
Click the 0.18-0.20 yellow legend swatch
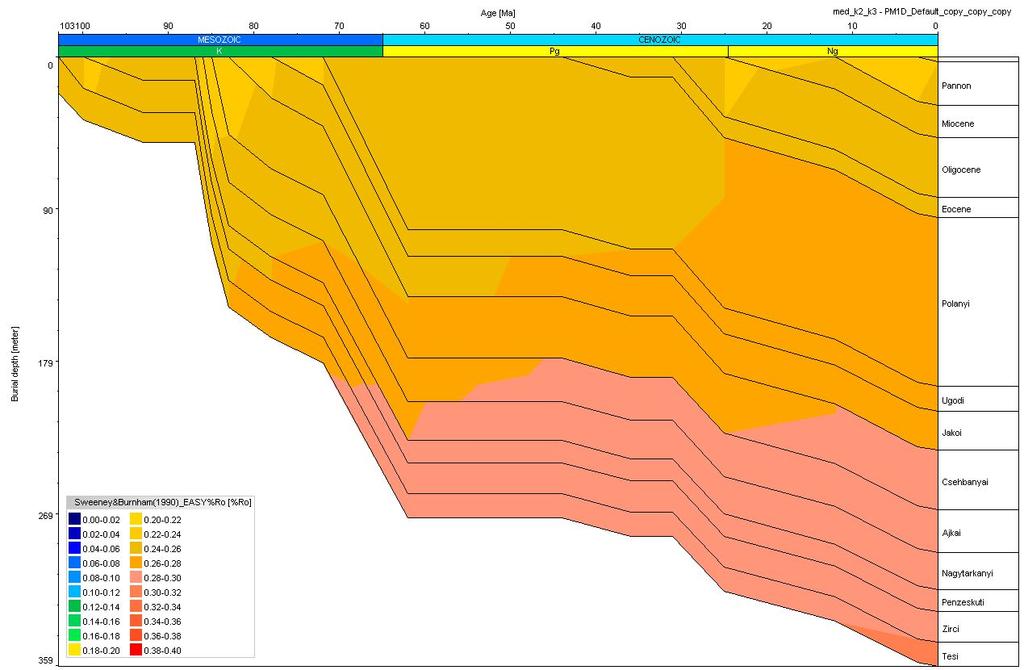[x=74, y=650]
